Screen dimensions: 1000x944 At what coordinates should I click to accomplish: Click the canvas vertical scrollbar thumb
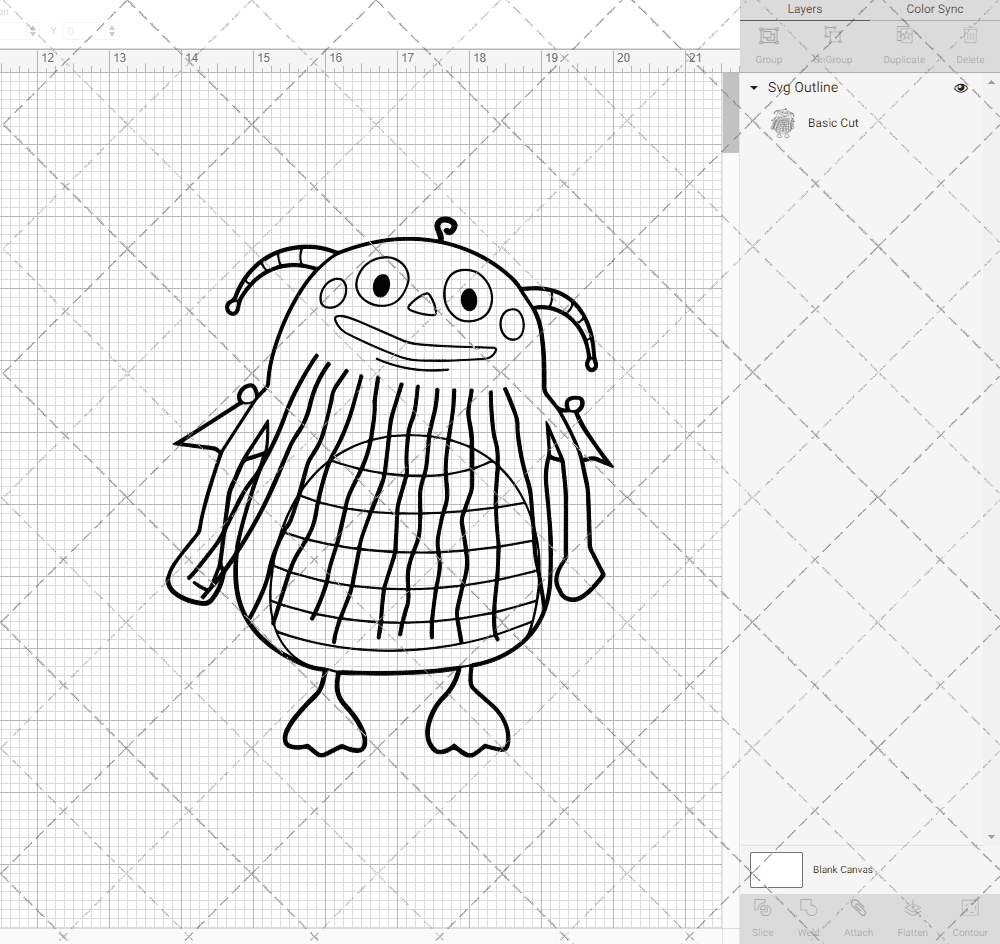730,112
